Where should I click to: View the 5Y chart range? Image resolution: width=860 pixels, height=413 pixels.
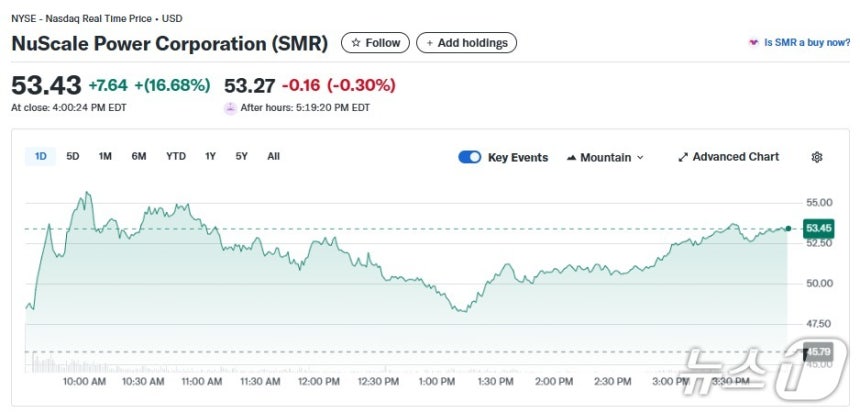coord(242,156)
